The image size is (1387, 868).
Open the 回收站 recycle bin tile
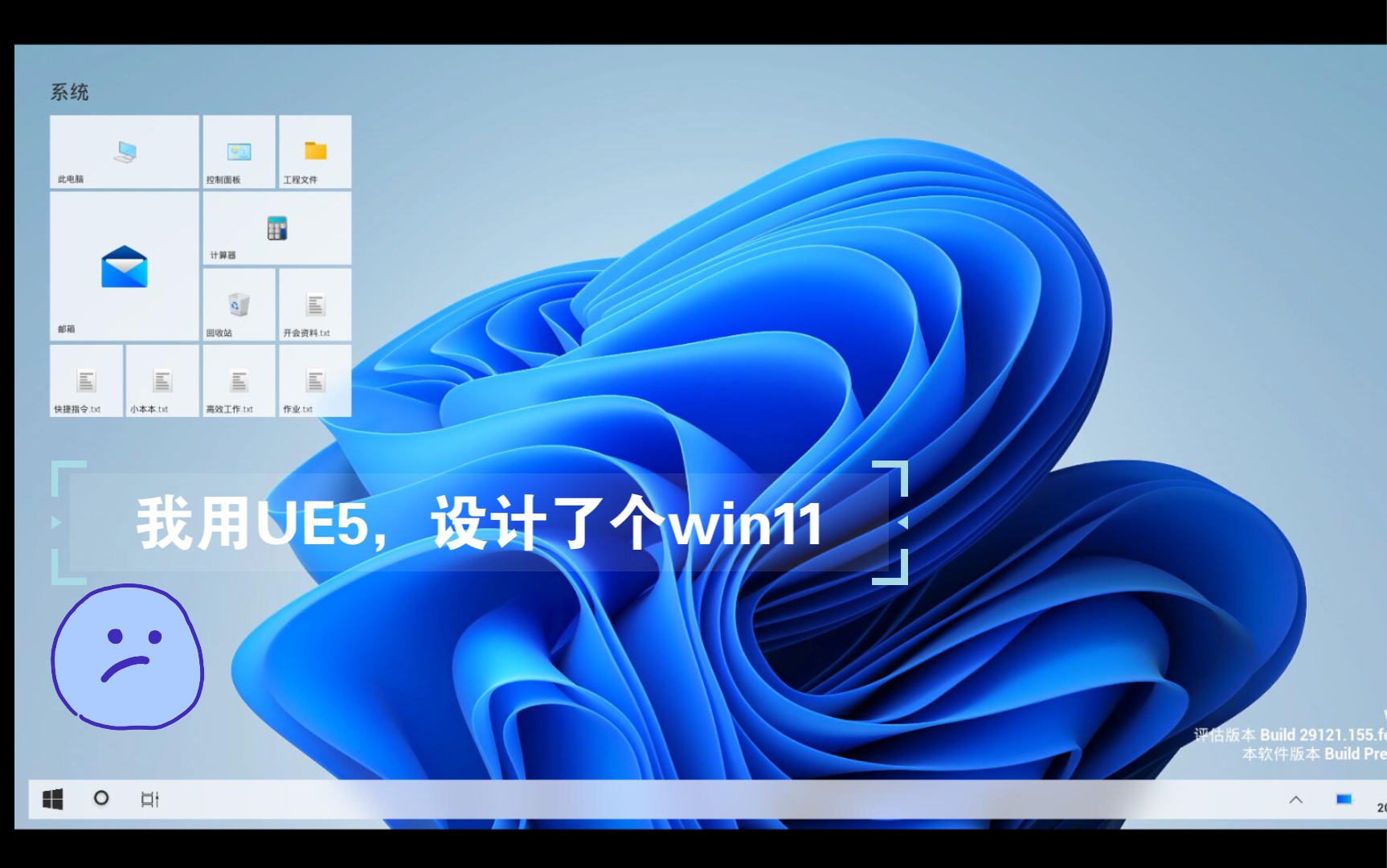tap(239, 305)
